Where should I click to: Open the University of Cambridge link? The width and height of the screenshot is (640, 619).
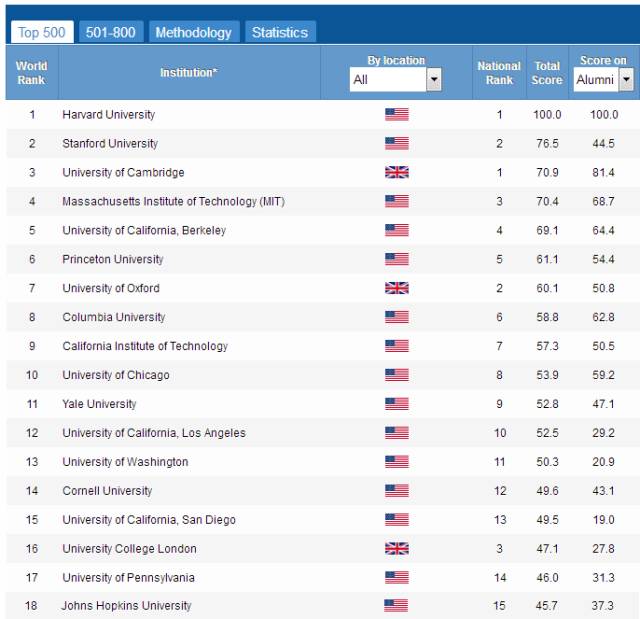(x=123, y=173)
